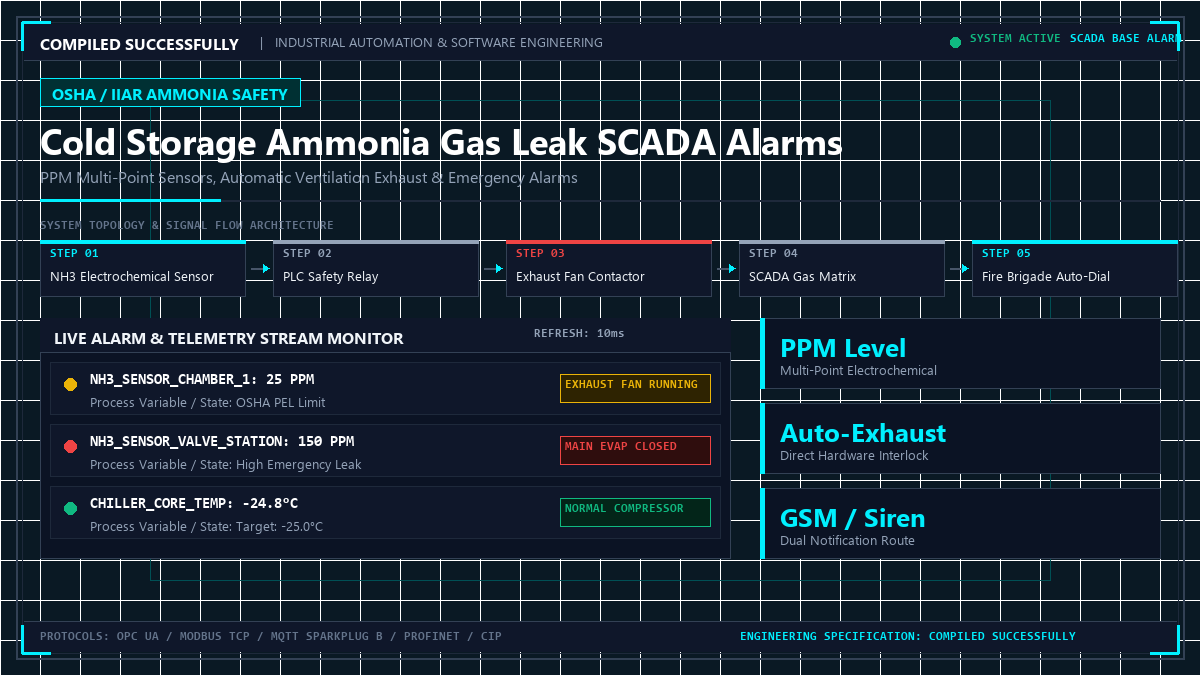Screen dimensions: 1200x675
Task: Open Step 04 SCADA Gas Matrix card
Action: coord(842,268)
